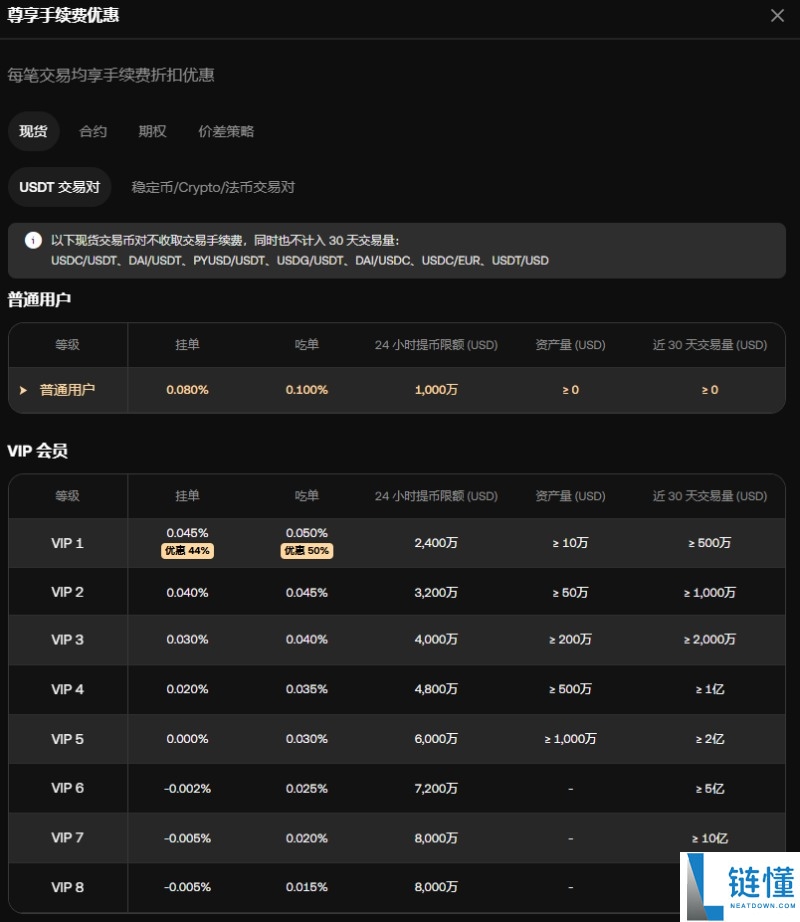Click VIP 8 taker fee 0.015%
Screen dimensions: 800x922
(x=307, y=887)
